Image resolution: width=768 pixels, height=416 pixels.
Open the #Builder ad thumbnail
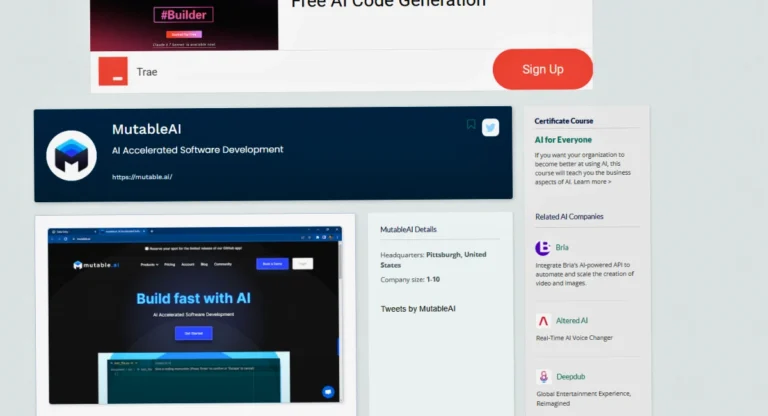[x=184, y=24]
